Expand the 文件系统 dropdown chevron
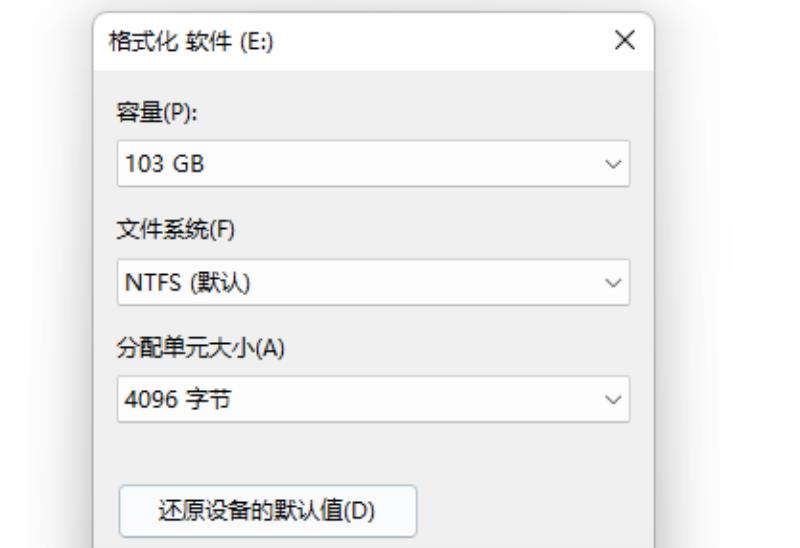Viewport: 800px width, 548px height. pyautogui.click(x=613, y=282)
